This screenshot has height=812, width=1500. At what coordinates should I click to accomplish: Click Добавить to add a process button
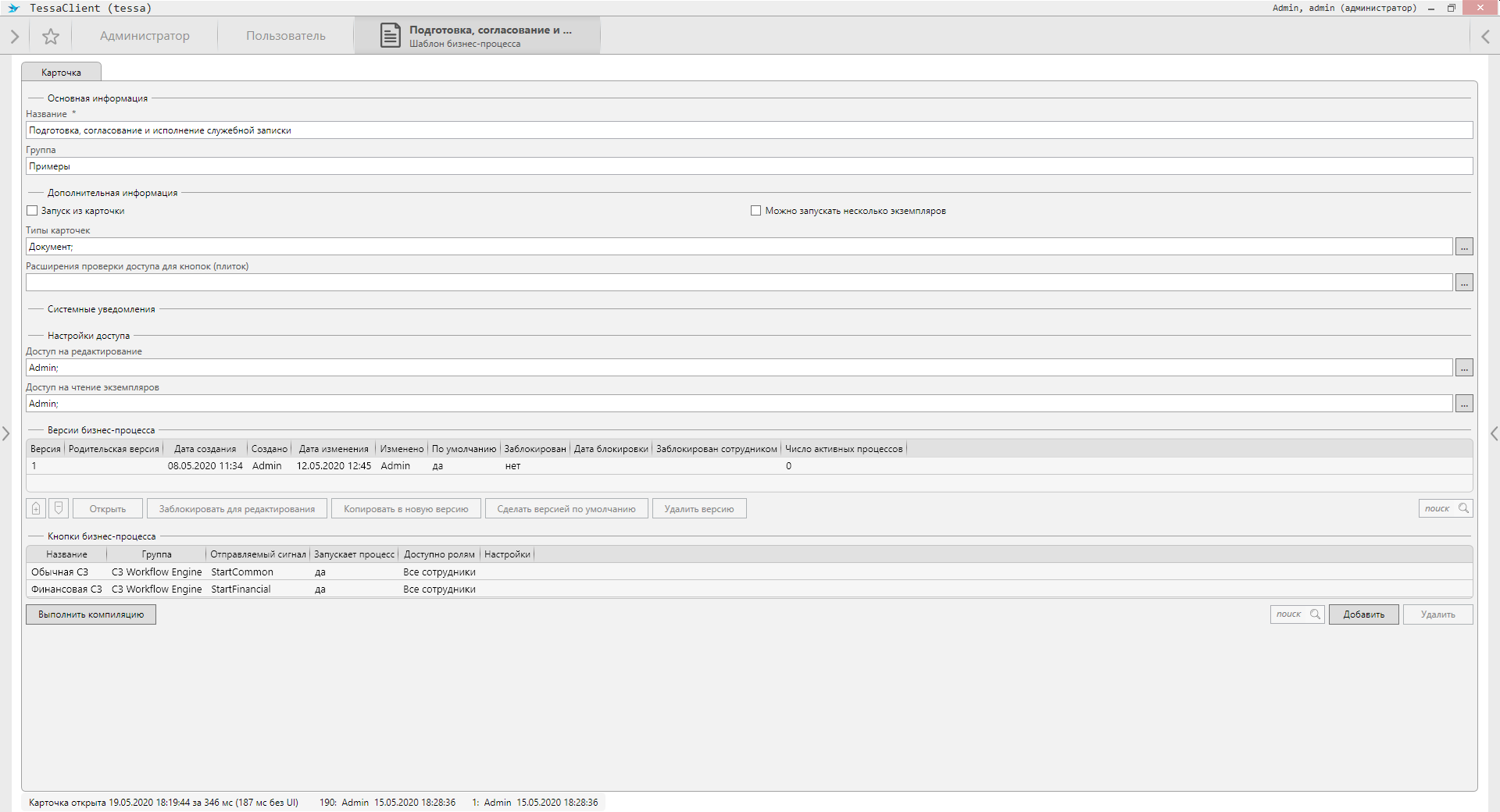(1363, 614)
